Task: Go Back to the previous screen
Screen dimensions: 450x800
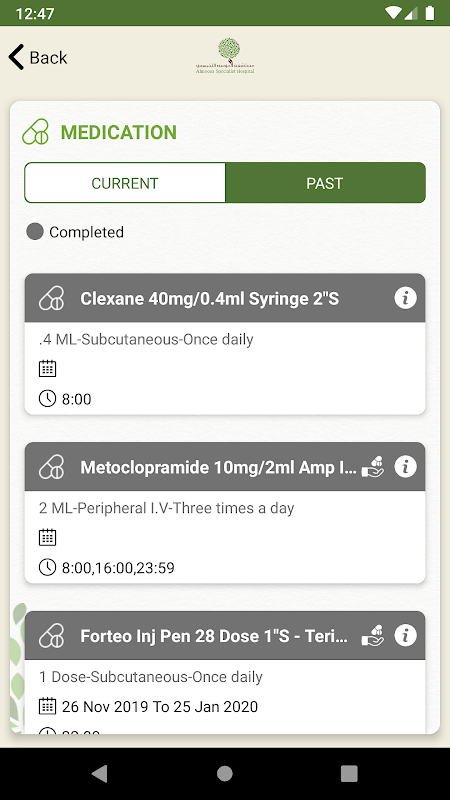Action: pos(38,57)
